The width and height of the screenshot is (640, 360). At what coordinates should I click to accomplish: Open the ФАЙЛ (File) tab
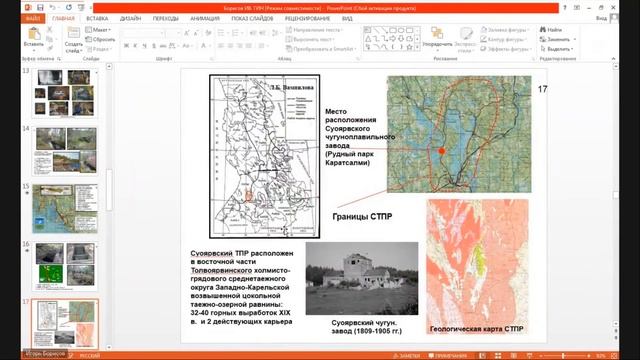[x=33, y=18]
